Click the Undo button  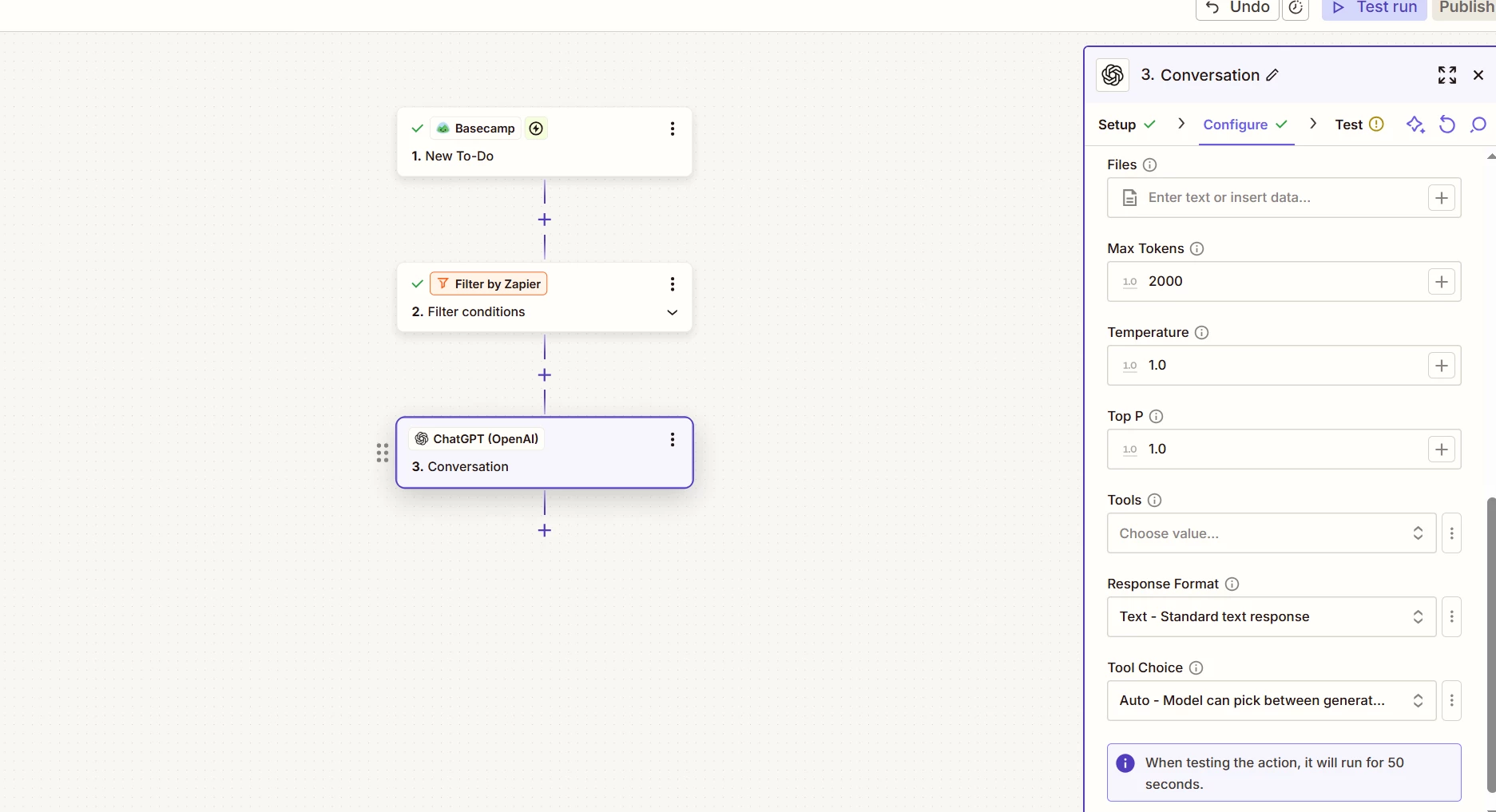point(1237,8)
